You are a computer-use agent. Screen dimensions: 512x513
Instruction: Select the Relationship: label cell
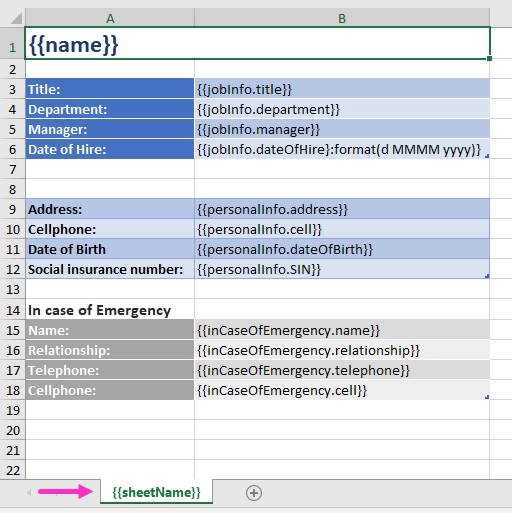tap(110, 350)
